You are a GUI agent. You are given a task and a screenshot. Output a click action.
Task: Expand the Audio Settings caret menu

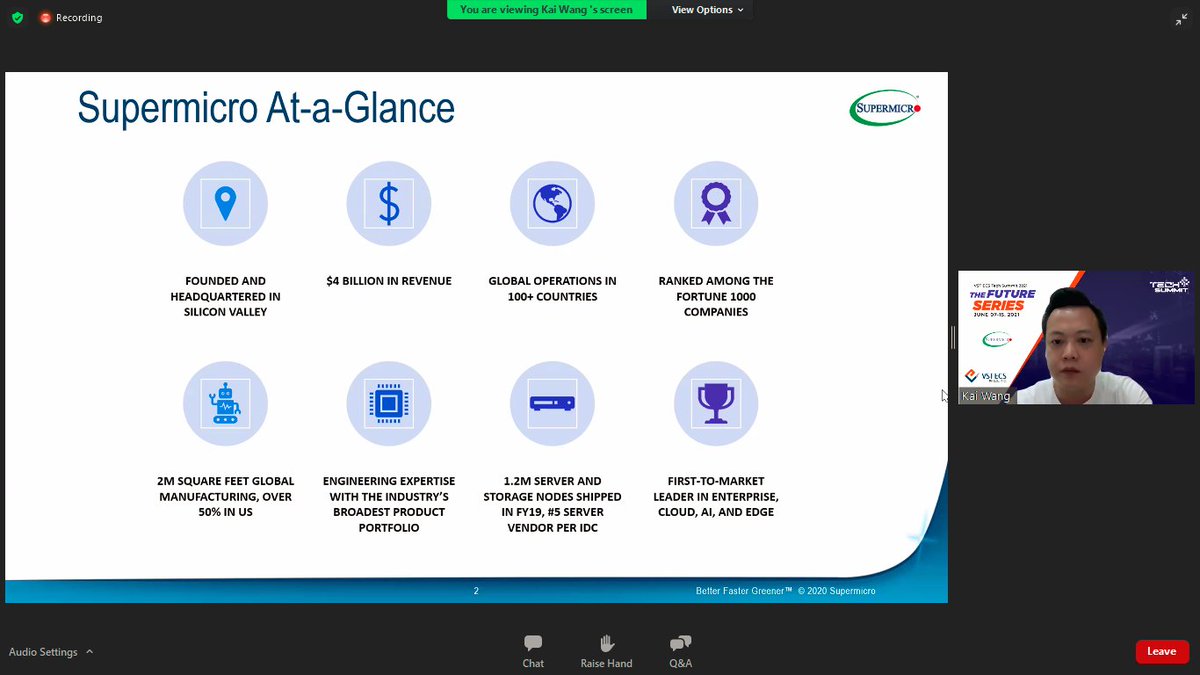click(89, 652)
